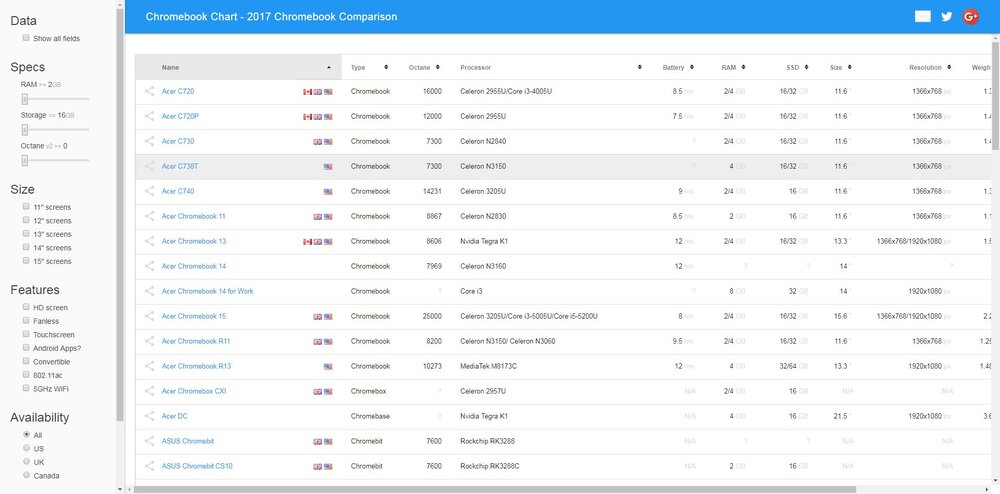Check the 802.11ac feature filter

[x=26, y=374]
